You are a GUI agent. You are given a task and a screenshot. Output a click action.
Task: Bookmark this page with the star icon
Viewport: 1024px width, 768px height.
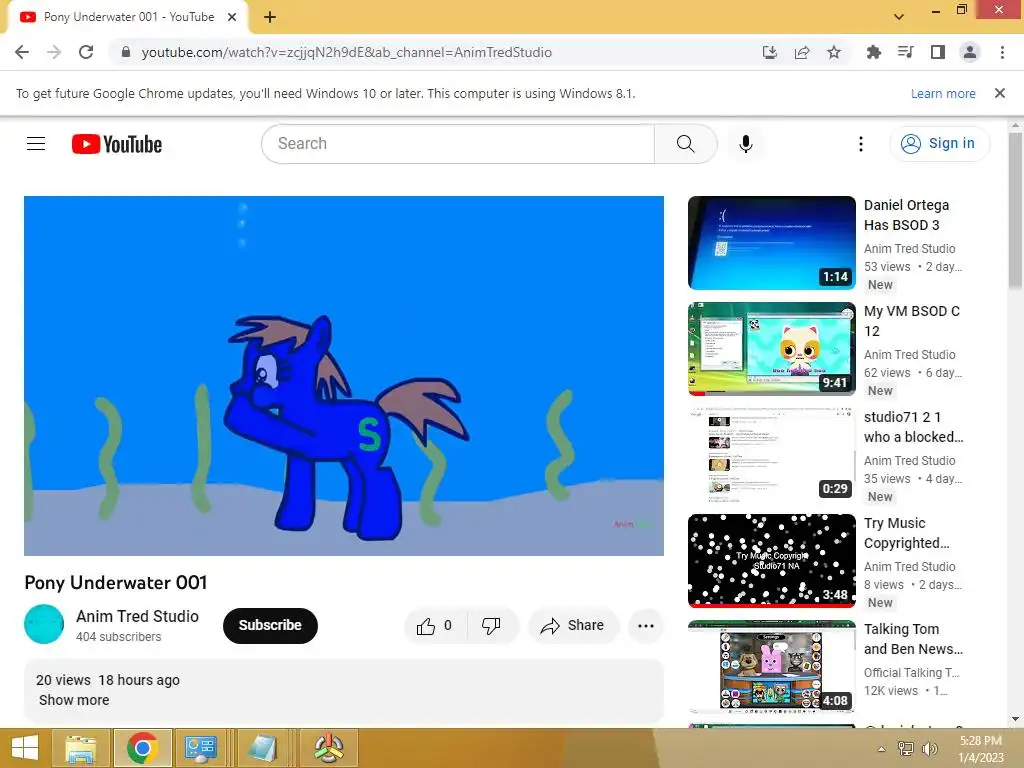tap(834, 52)
